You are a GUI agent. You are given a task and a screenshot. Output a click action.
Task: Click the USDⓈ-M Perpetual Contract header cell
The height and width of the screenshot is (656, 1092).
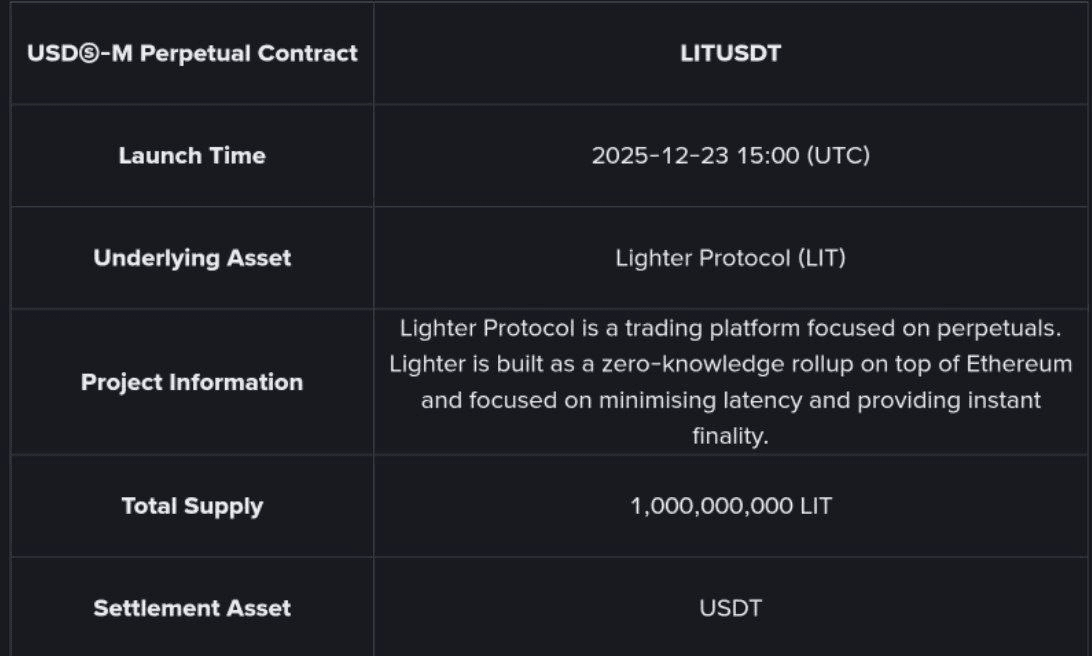pyautogui.click(x=192, y=53)
